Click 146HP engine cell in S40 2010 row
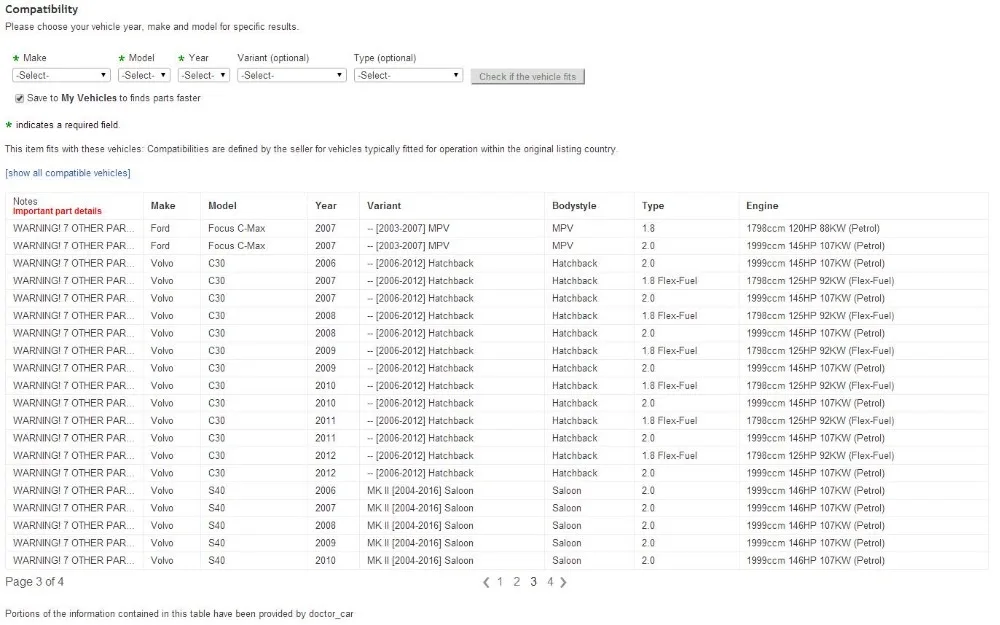Image resolution: width=1000 pixels, height=625 pixels. [x=815, y=561]
